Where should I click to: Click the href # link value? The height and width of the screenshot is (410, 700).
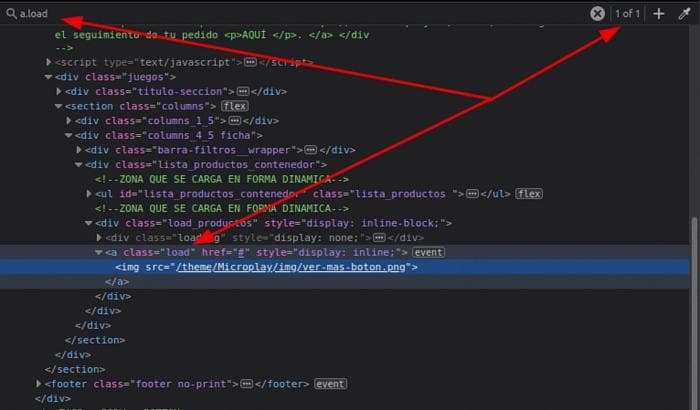click(241, 253)
